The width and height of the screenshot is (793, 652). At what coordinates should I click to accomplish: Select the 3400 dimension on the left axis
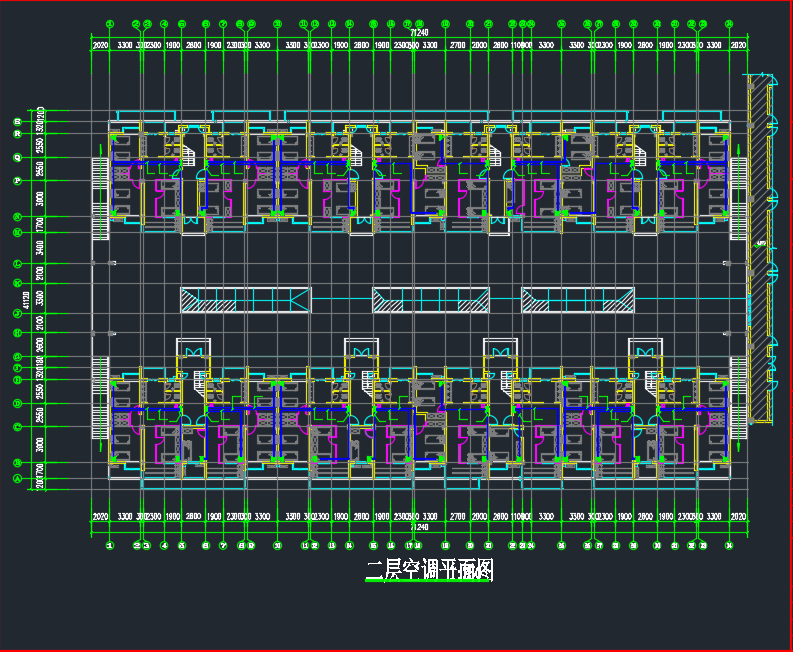tap(40, 248)
